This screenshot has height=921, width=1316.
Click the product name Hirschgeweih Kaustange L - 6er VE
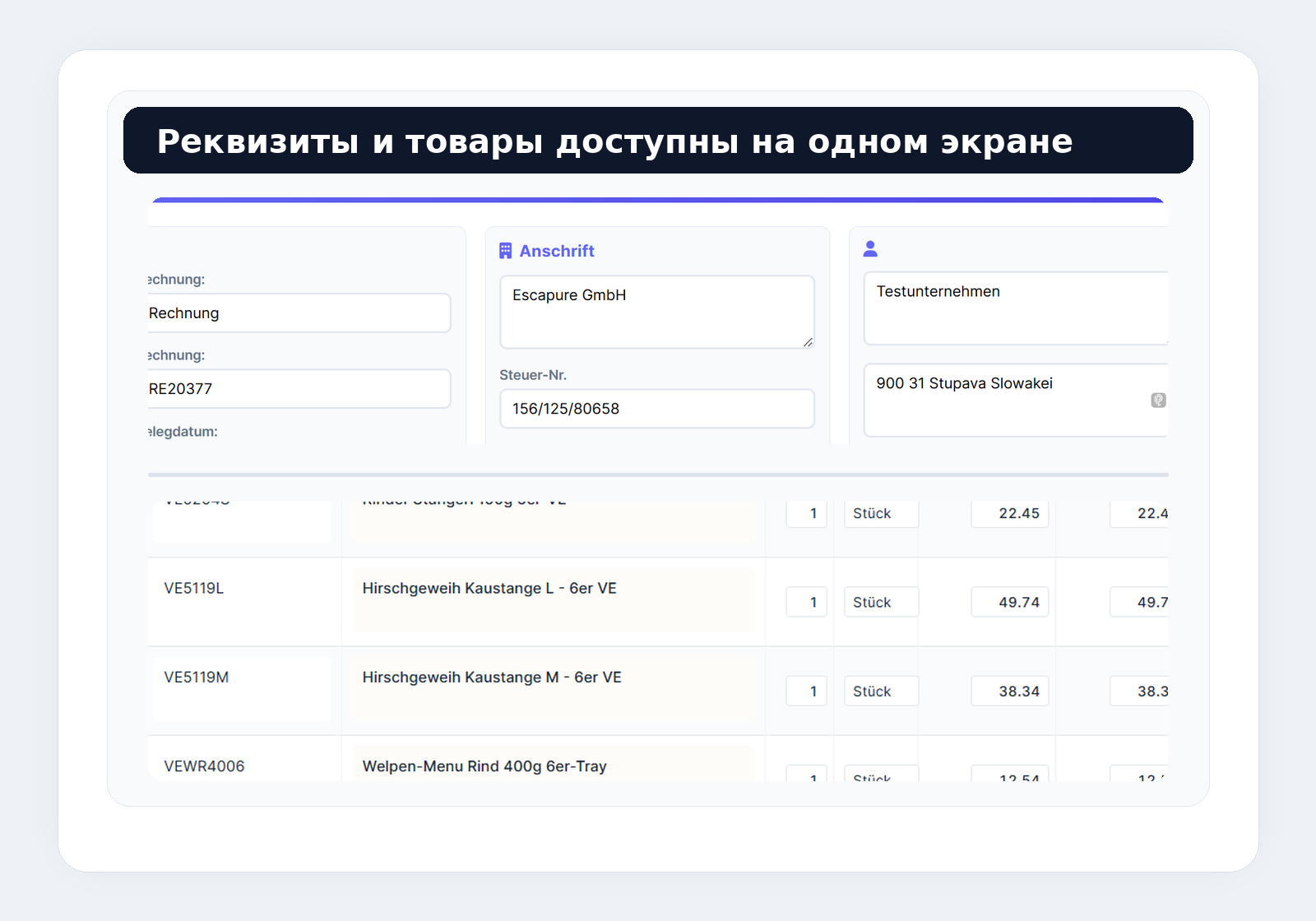[489, 588]
